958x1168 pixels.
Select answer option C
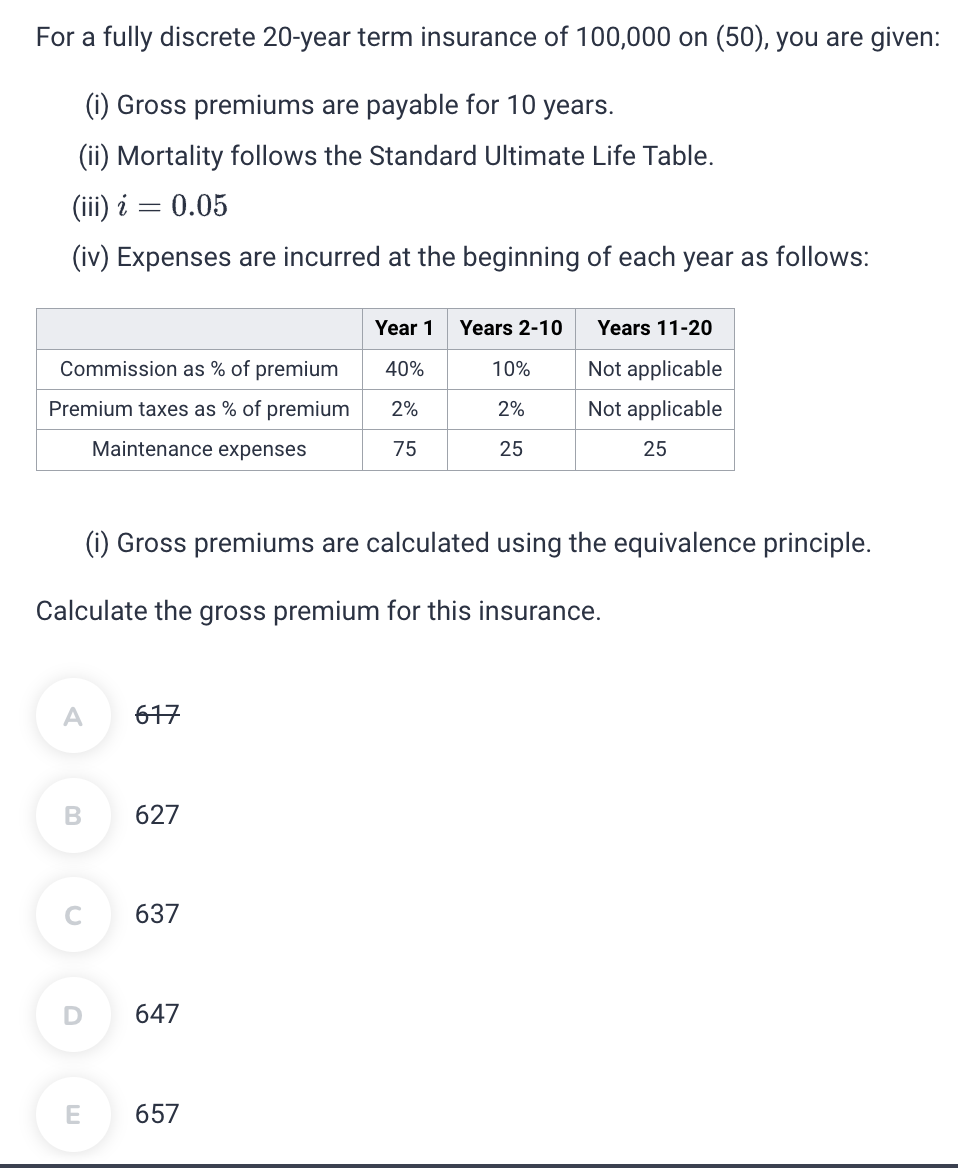(x=71, y=915)
